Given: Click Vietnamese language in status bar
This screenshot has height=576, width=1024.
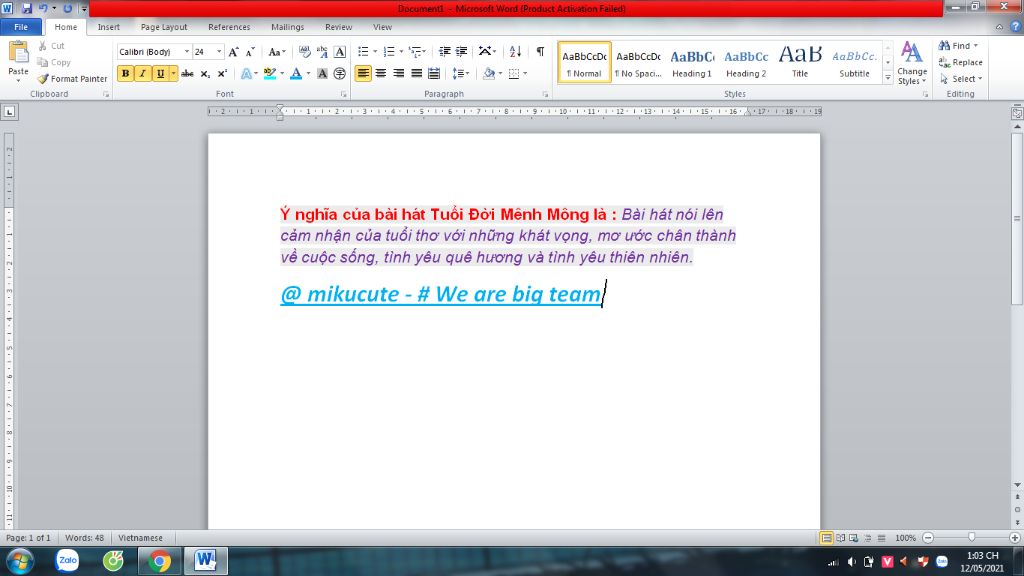Looking at the screenshot, I should [140, 537].
